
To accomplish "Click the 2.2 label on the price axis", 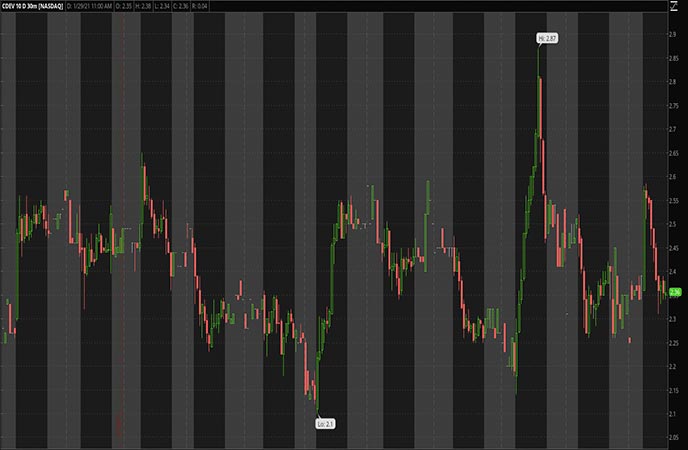I will [673, 366].
